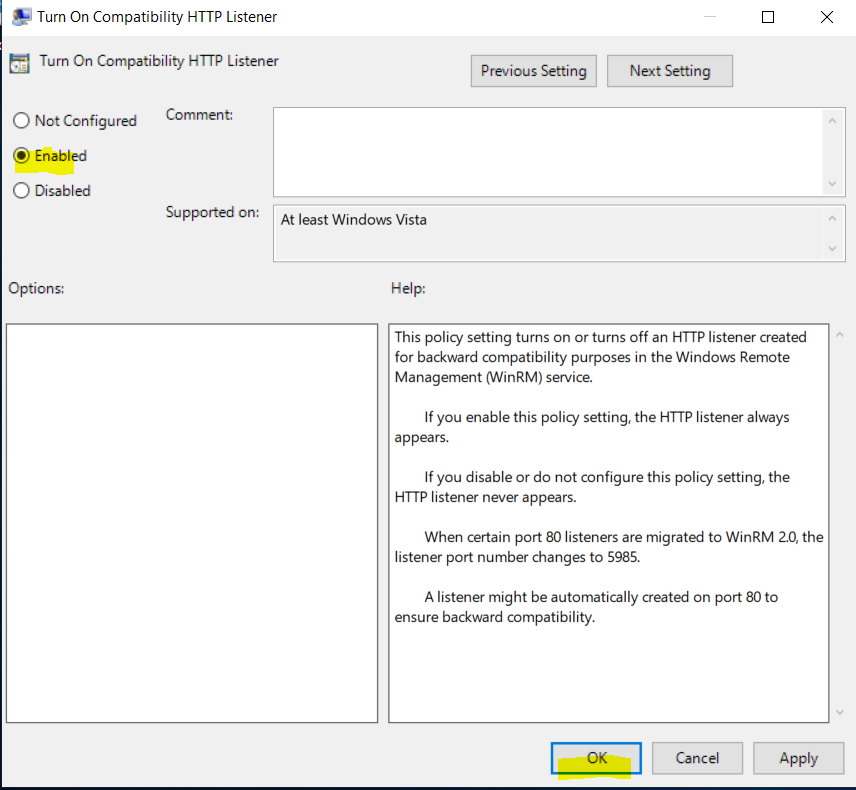Click the Help pane scroll down arrow

840,712
